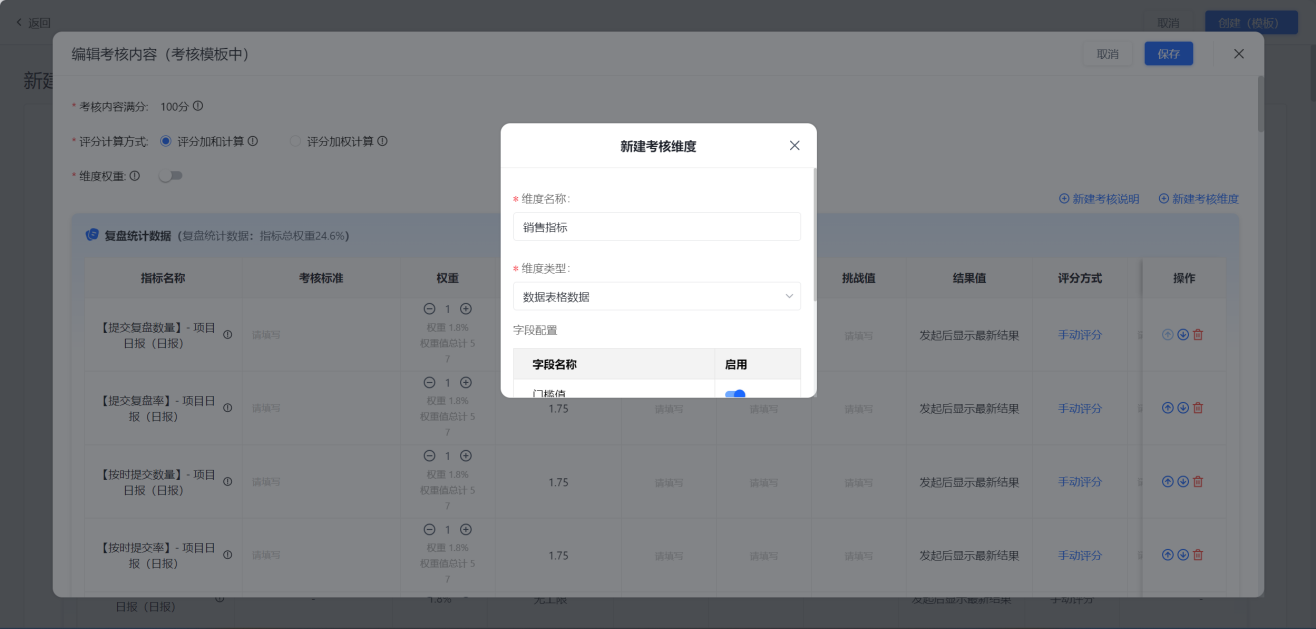Viewport: 1316px width, 629px height.
Task: Delete the 提交复盘数量 row
Action: pyautogui.click(x=1198, y=335)
